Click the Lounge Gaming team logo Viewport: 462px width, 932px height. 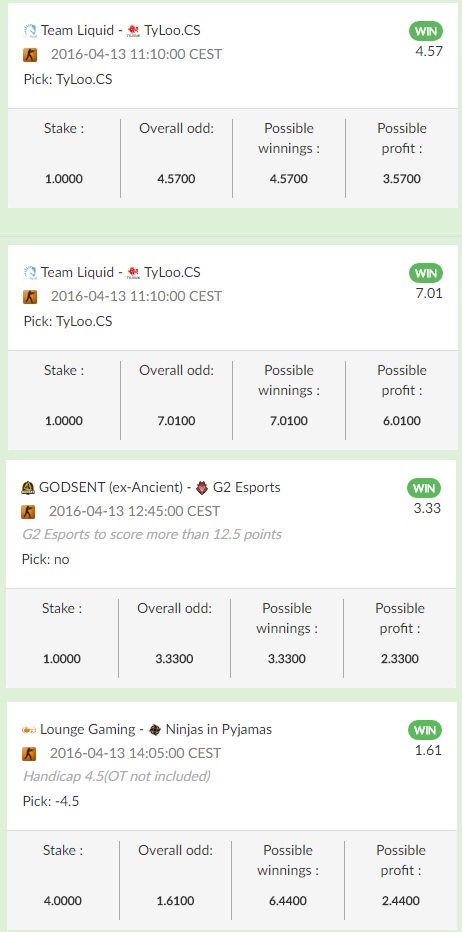click(29, 730)
